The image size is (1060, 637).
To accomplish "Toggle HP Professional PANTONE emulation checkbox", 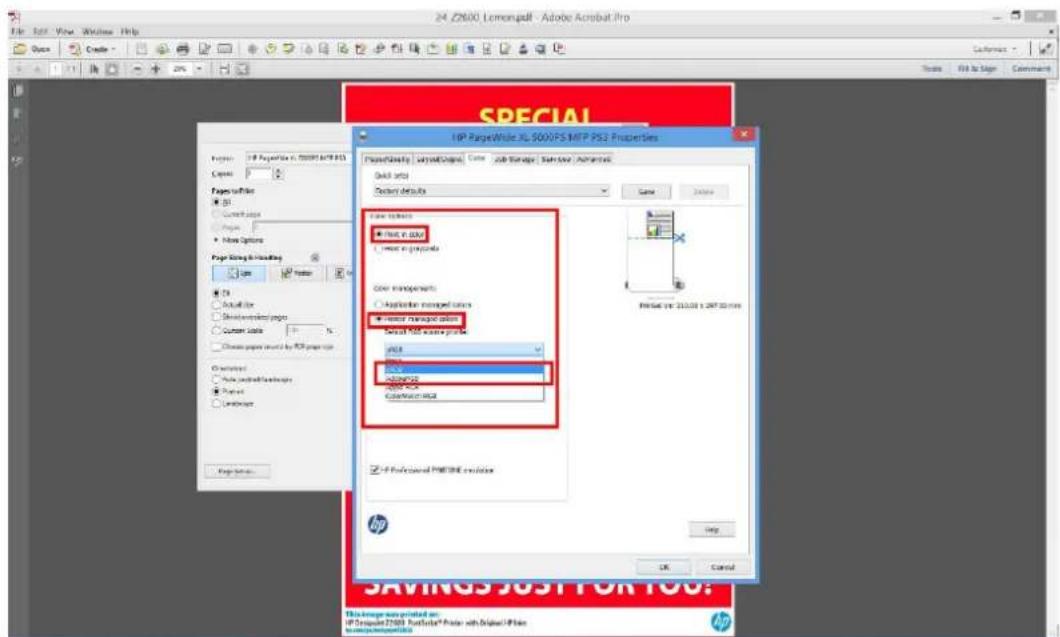I will [375, 469].
